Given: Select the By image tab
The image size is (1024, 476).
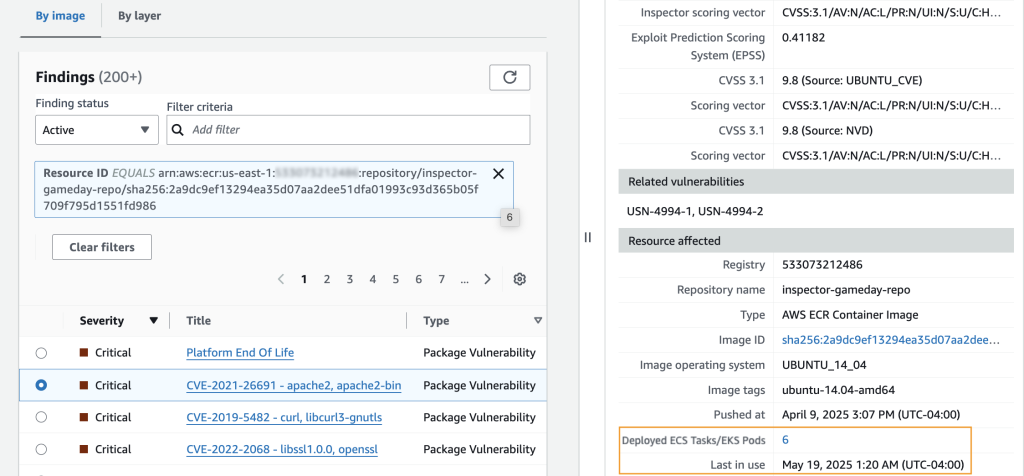Looking at the screenshot, I should click(60, 16).
